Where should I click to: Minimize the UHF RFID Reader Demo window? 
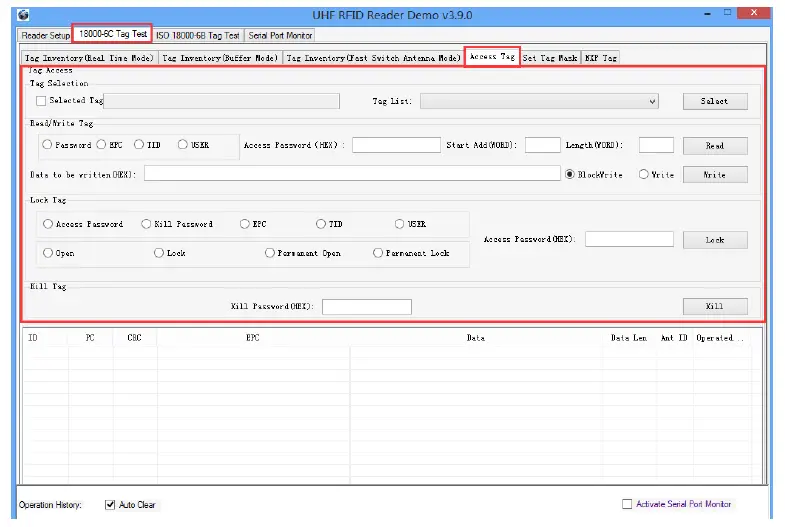coord(707,14)
